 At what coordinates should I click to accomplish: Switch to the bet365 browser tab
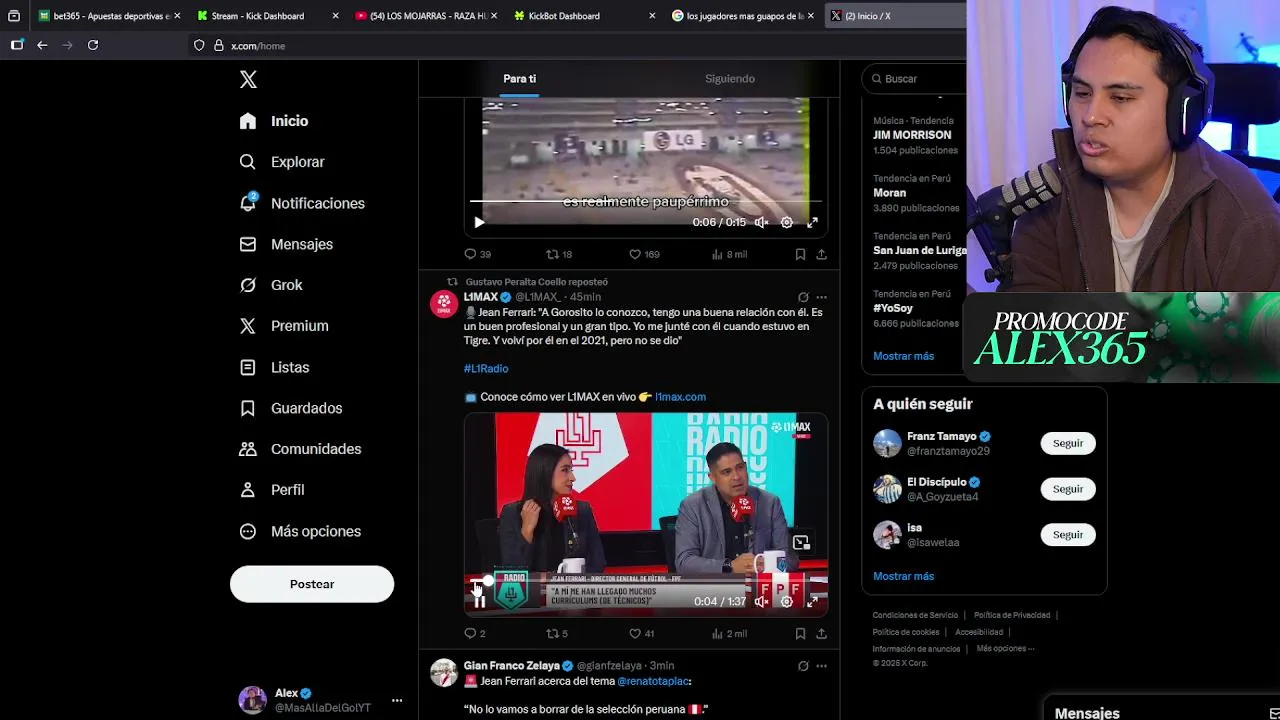[x=110, y=16]
